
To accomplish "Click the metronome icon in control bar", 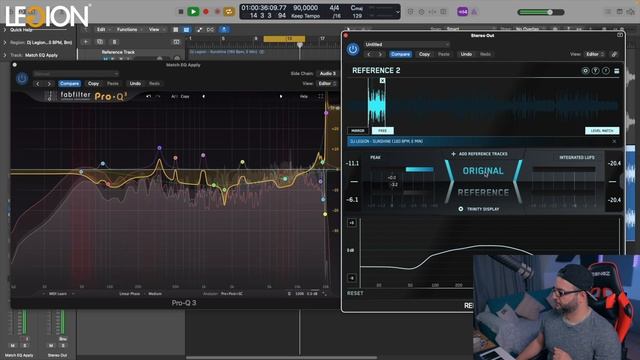I will coord(474,12).
